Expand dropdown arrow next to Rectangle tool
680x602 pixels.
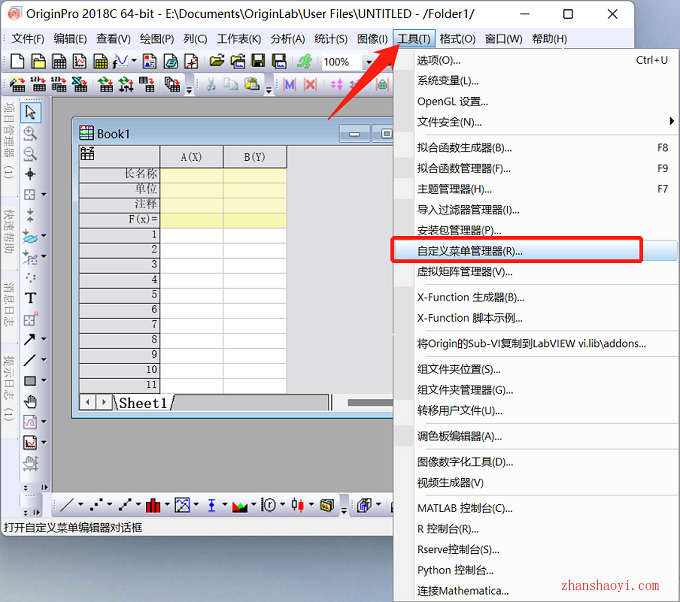click(x=44, y=380)
